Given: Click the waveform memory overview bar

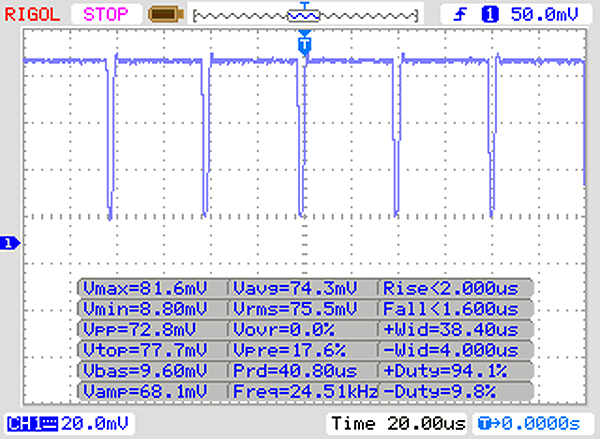Looking at the screenshot, I should [x=305, y=15].
